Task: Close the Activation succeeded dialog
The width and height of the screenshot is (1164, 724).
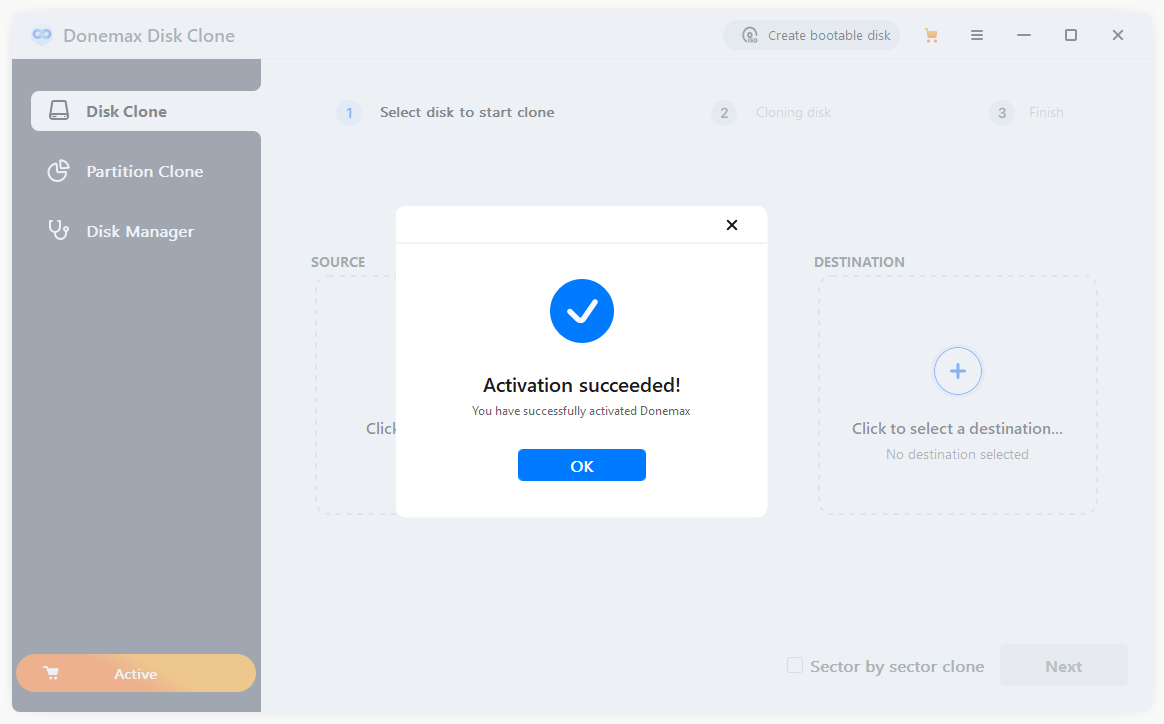Action: coord(732,225)
